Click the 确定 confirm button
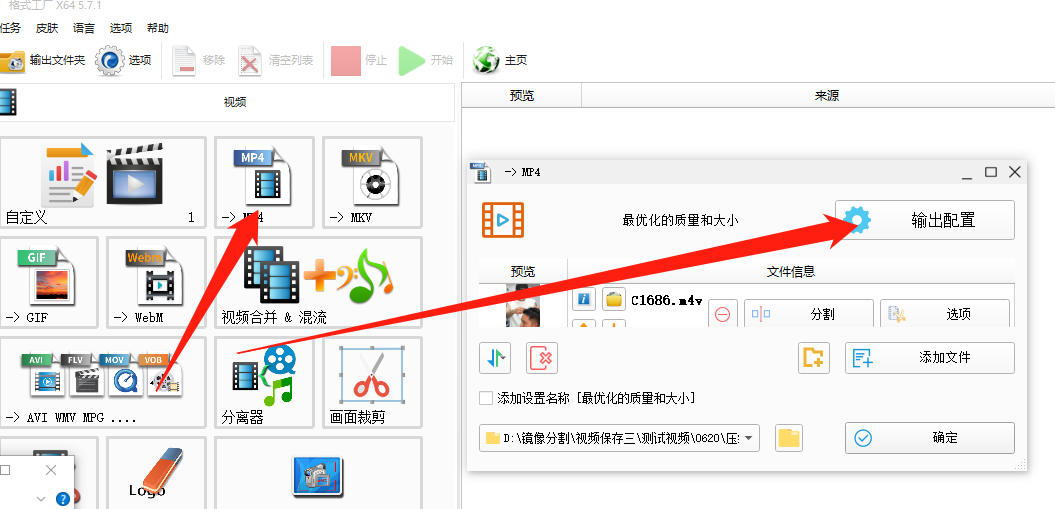 click(930, 438)
